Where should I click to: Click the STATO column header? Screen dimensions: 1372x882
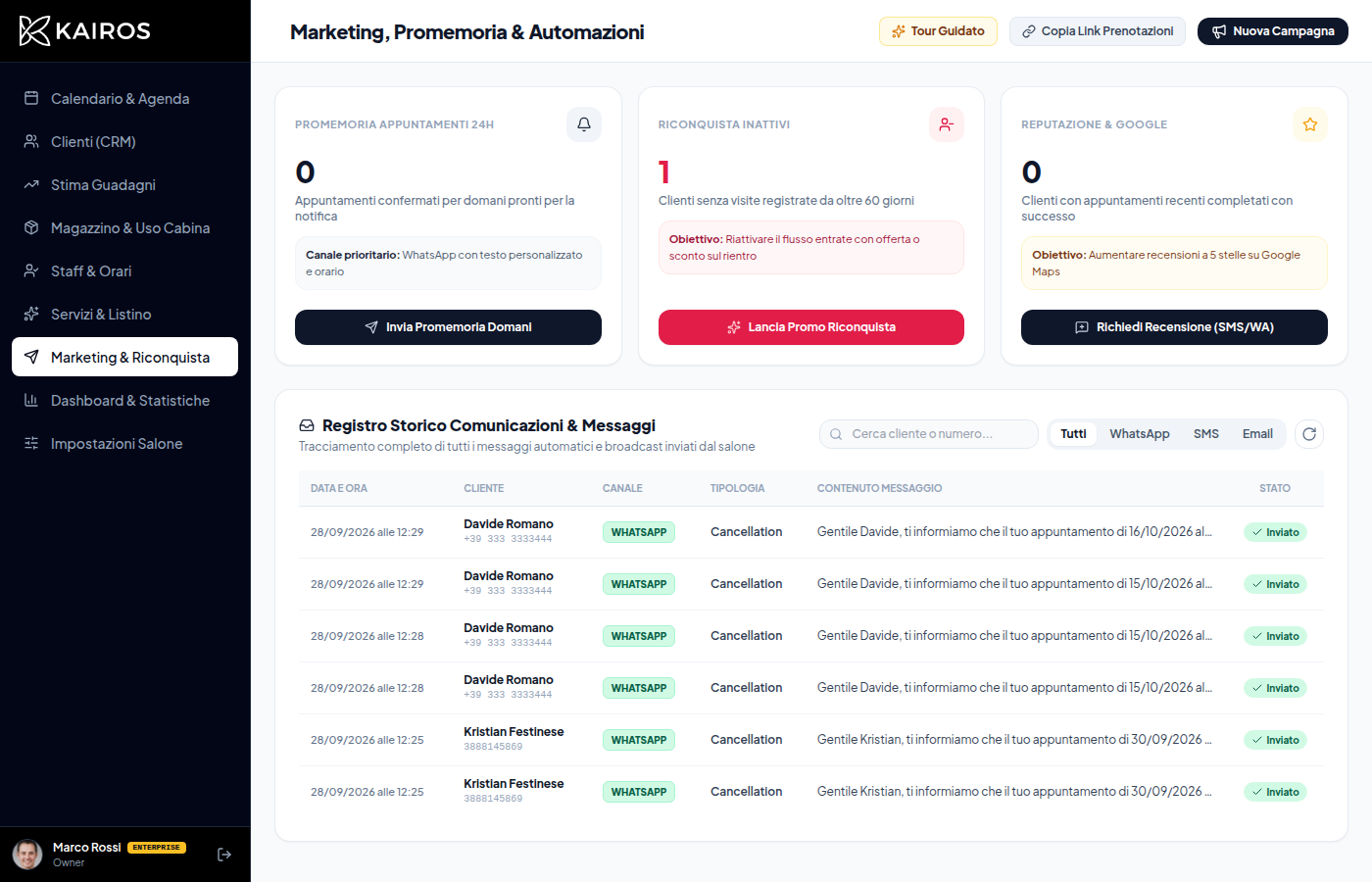click(x=1275, y=488)
